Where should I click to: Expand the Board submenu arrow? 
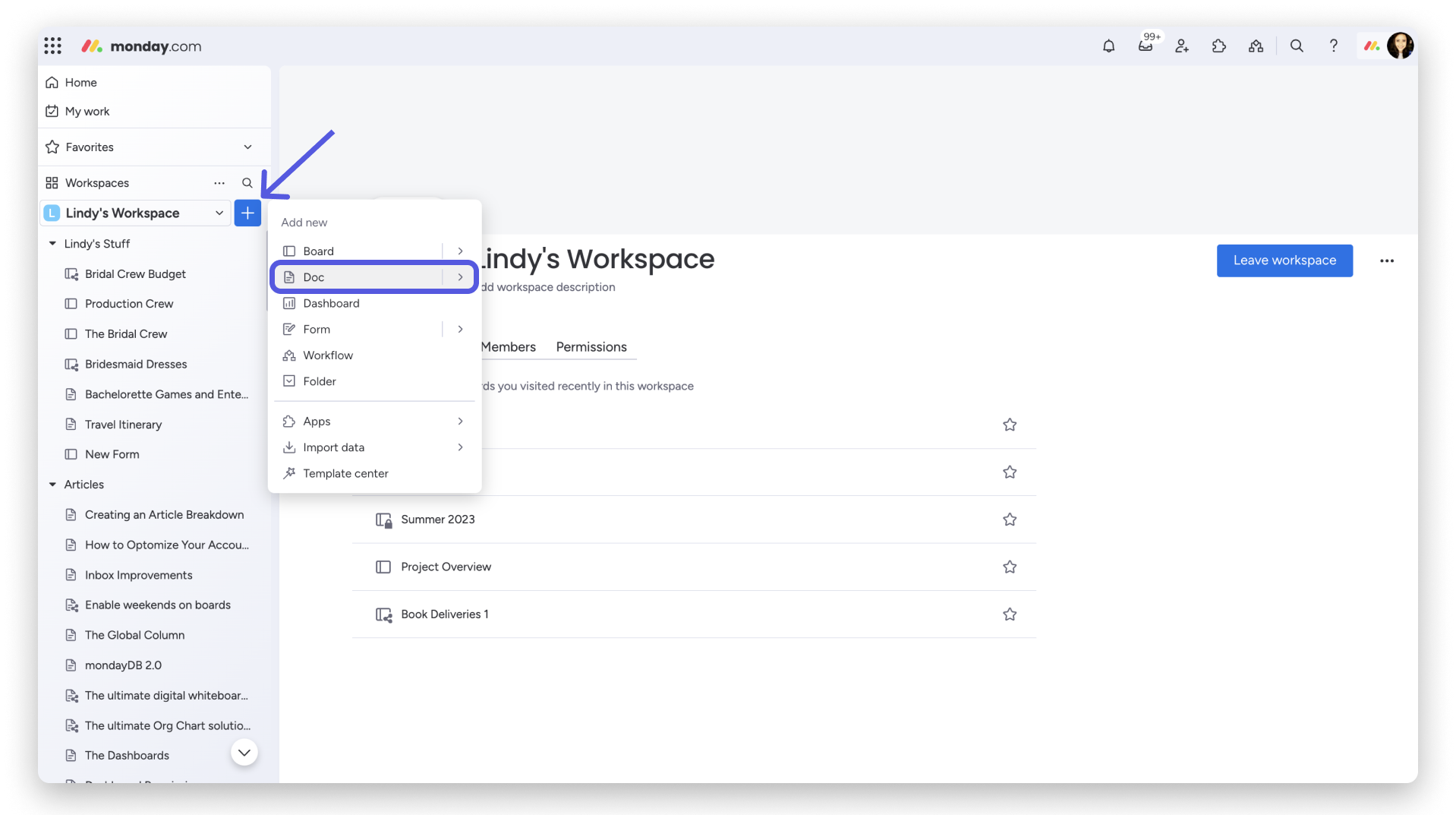(460, 251)
